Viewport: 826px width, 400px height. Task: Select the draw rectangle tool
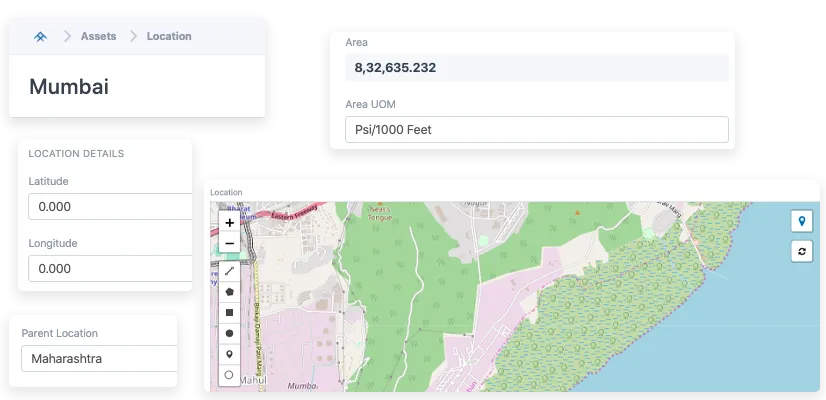point(230,312)
